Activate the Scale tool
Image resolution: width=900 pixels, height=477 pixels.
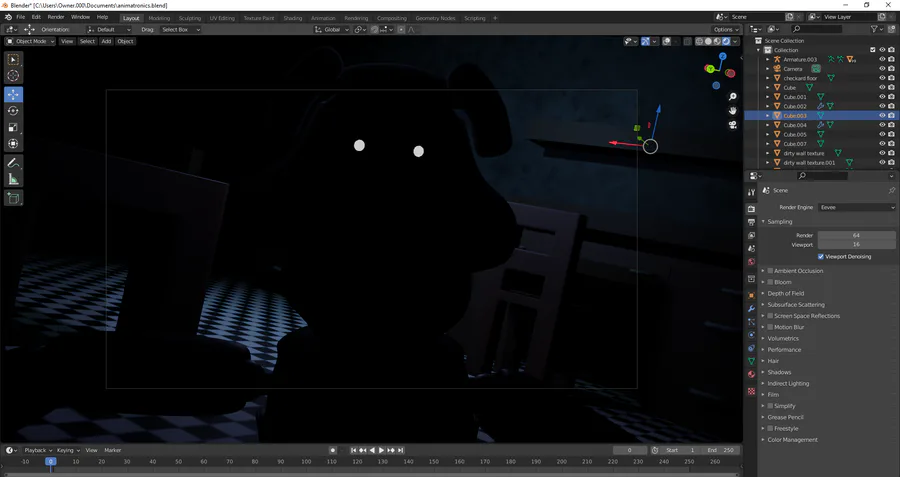point(14,127)
